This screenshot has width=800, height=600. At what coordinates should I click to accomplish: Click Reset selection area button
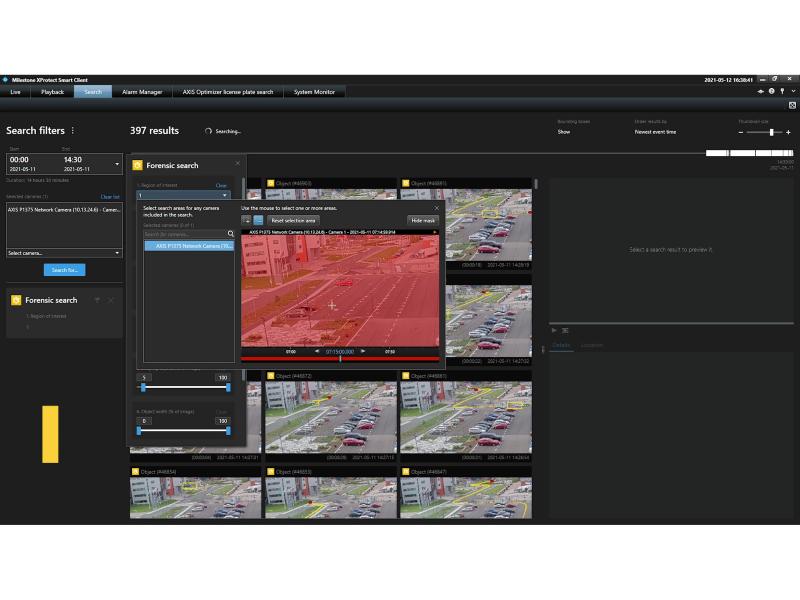[x=293, y=220]
